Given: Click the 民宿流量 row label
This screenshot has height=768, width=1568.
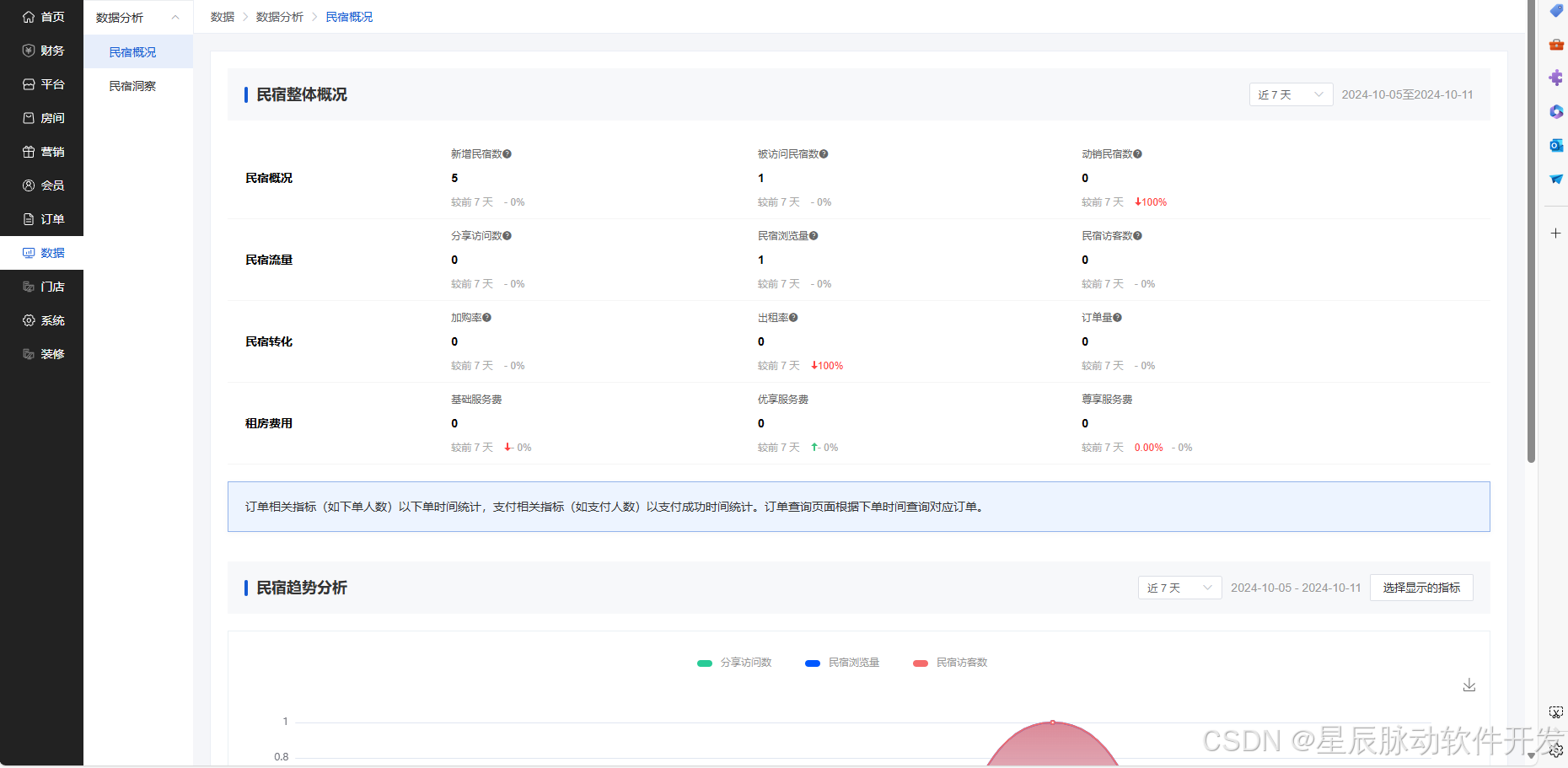Looking at the screenshot, I should 269,260.
